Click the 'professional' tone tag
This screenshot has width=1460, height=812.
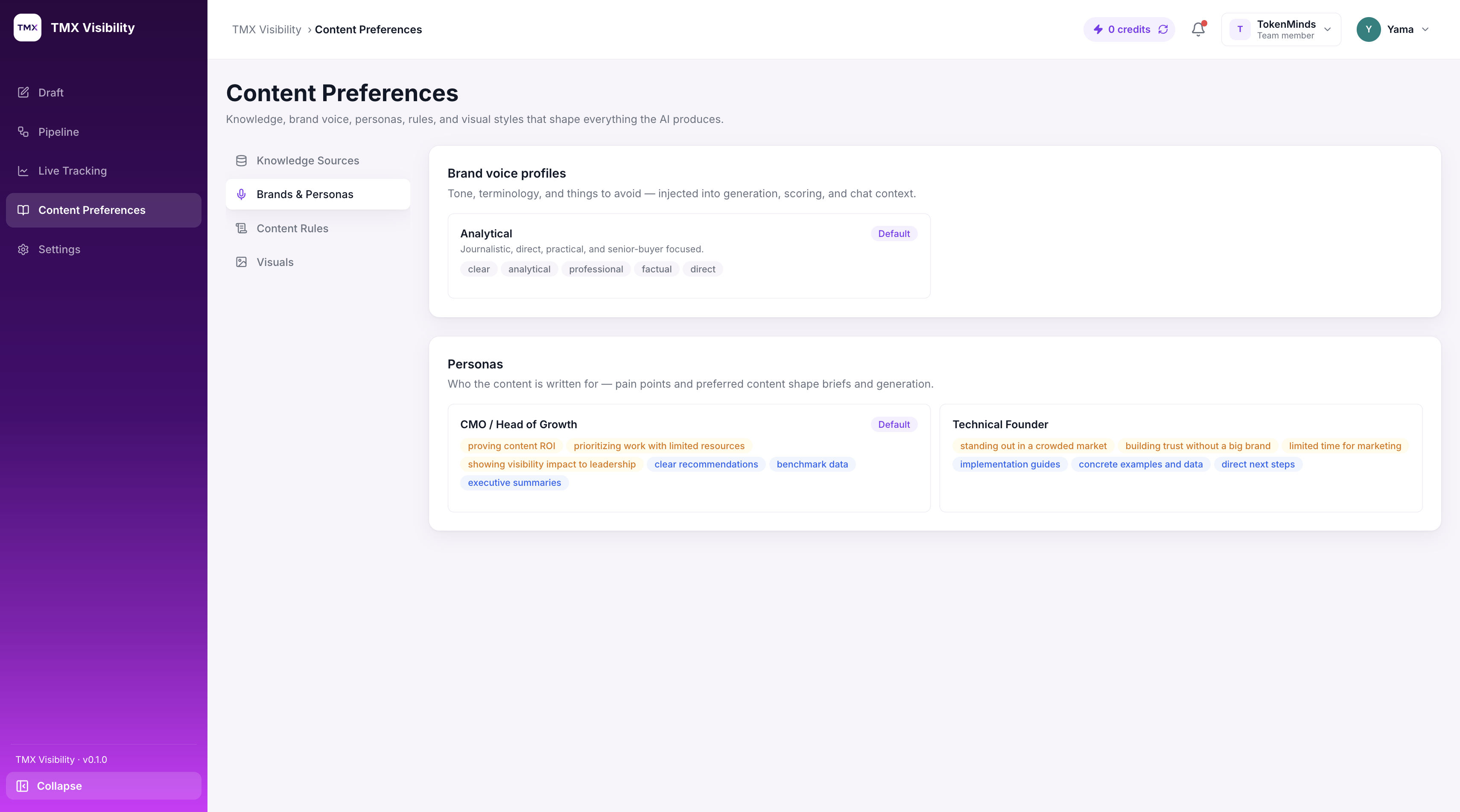click(596, 269)
